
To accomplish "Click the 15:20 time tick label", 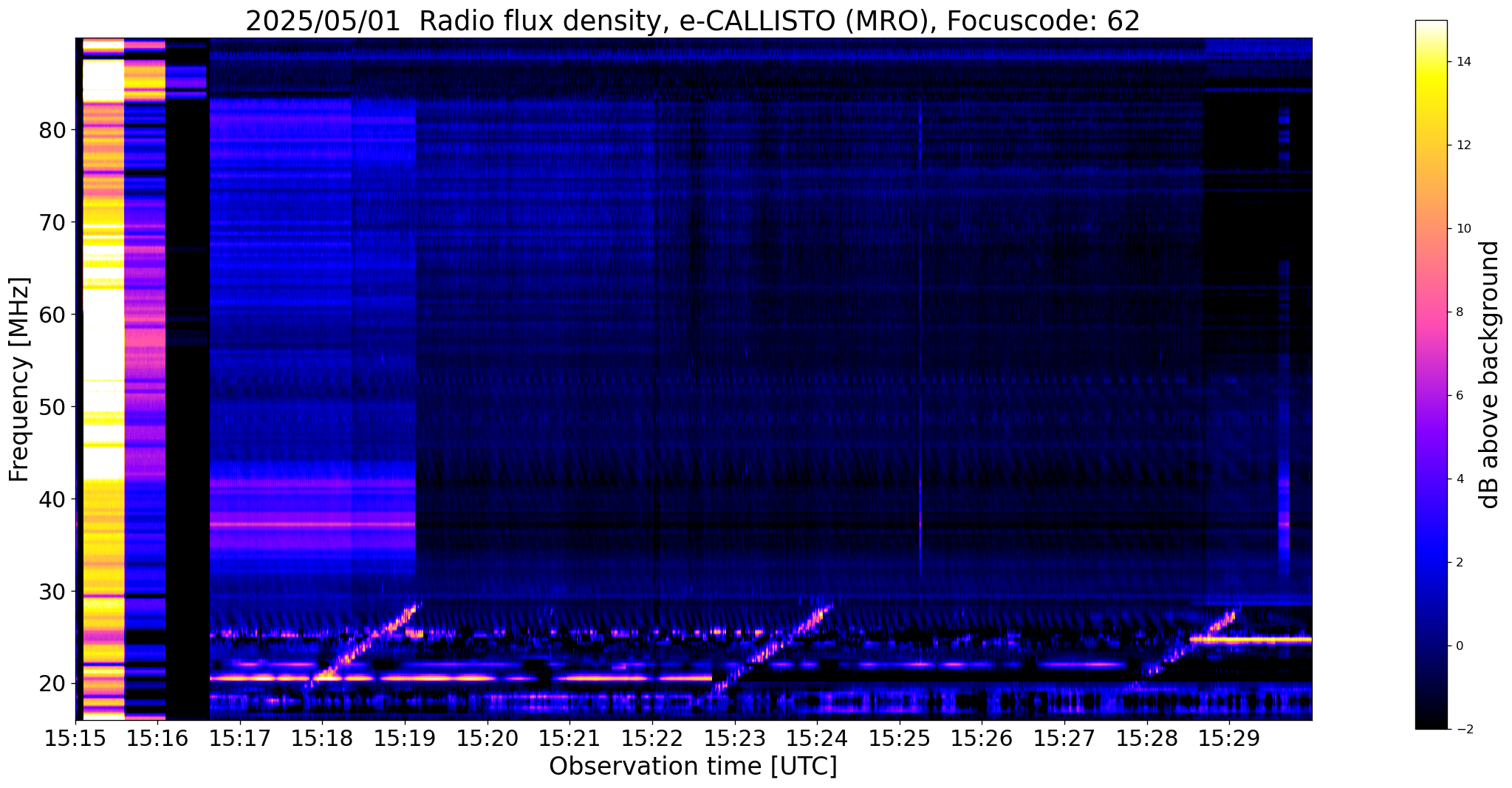I will pos(488,738).
